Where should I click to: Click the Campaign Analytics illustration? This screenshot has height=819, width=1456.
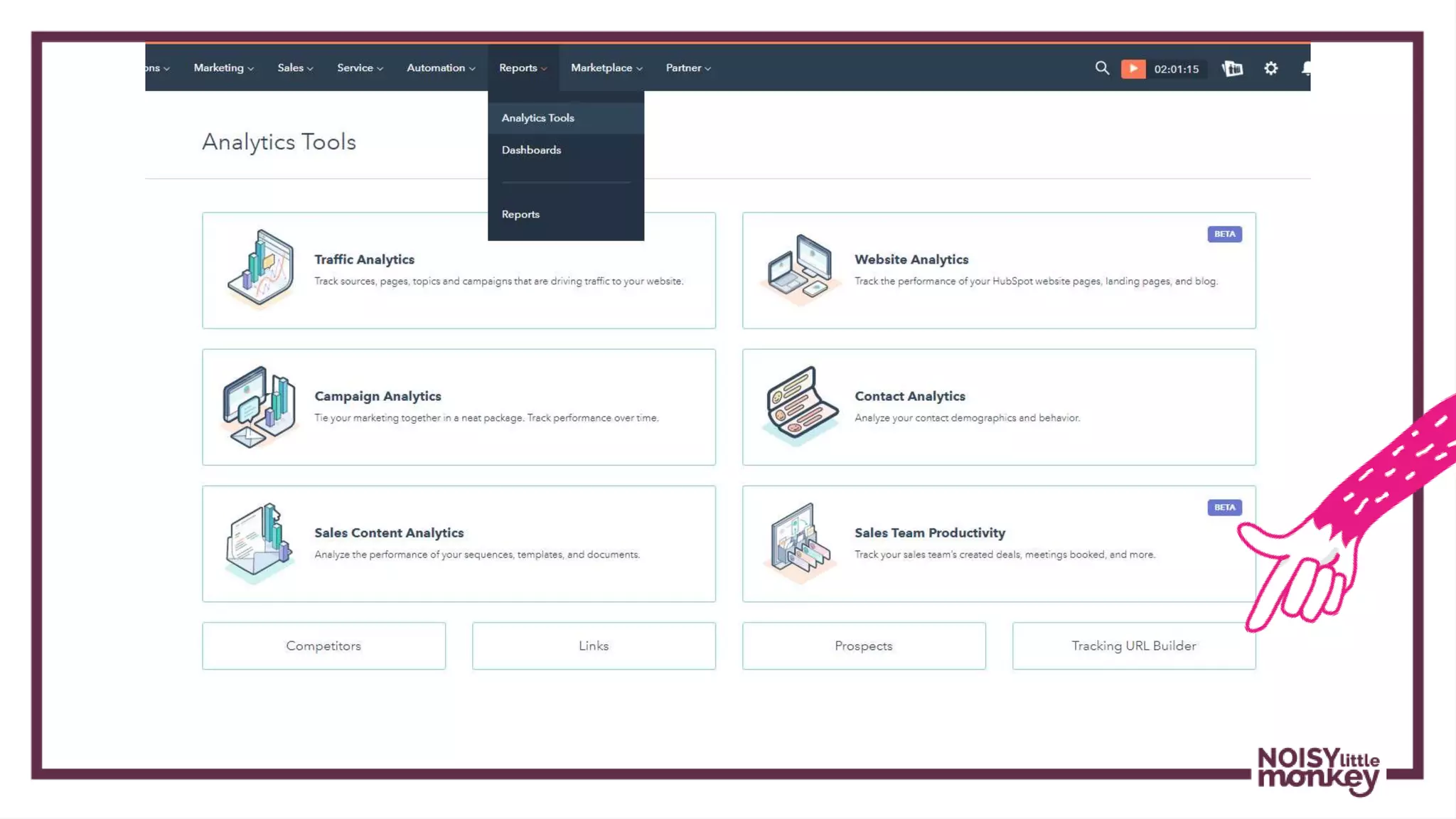[259, 407]
